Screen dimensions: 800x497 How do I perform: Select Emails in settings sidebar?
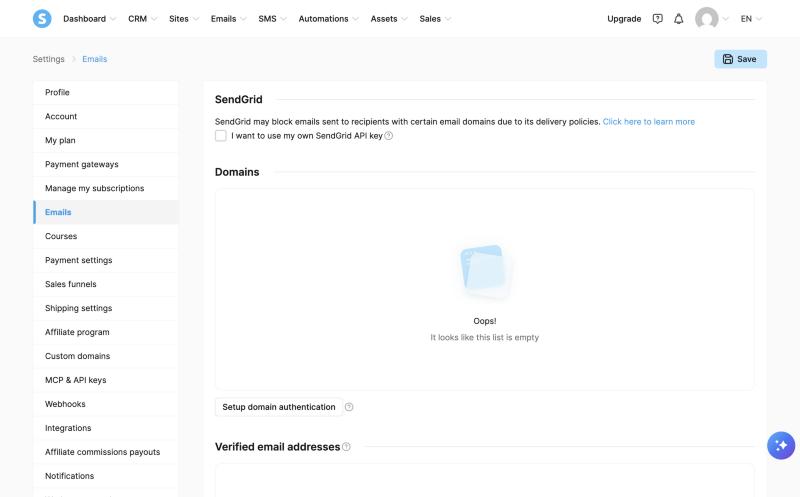[x=106, y=212]
